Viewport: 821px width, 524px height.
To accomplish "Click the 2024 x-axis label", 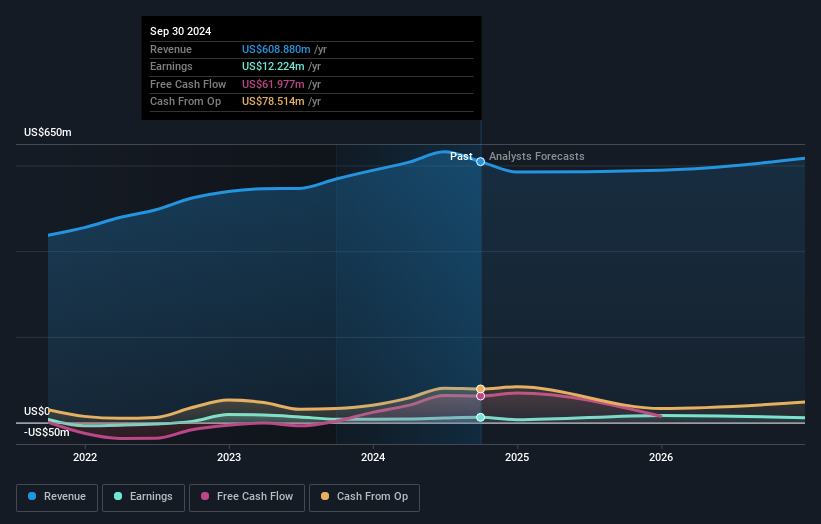I will [x=373, y=457].
